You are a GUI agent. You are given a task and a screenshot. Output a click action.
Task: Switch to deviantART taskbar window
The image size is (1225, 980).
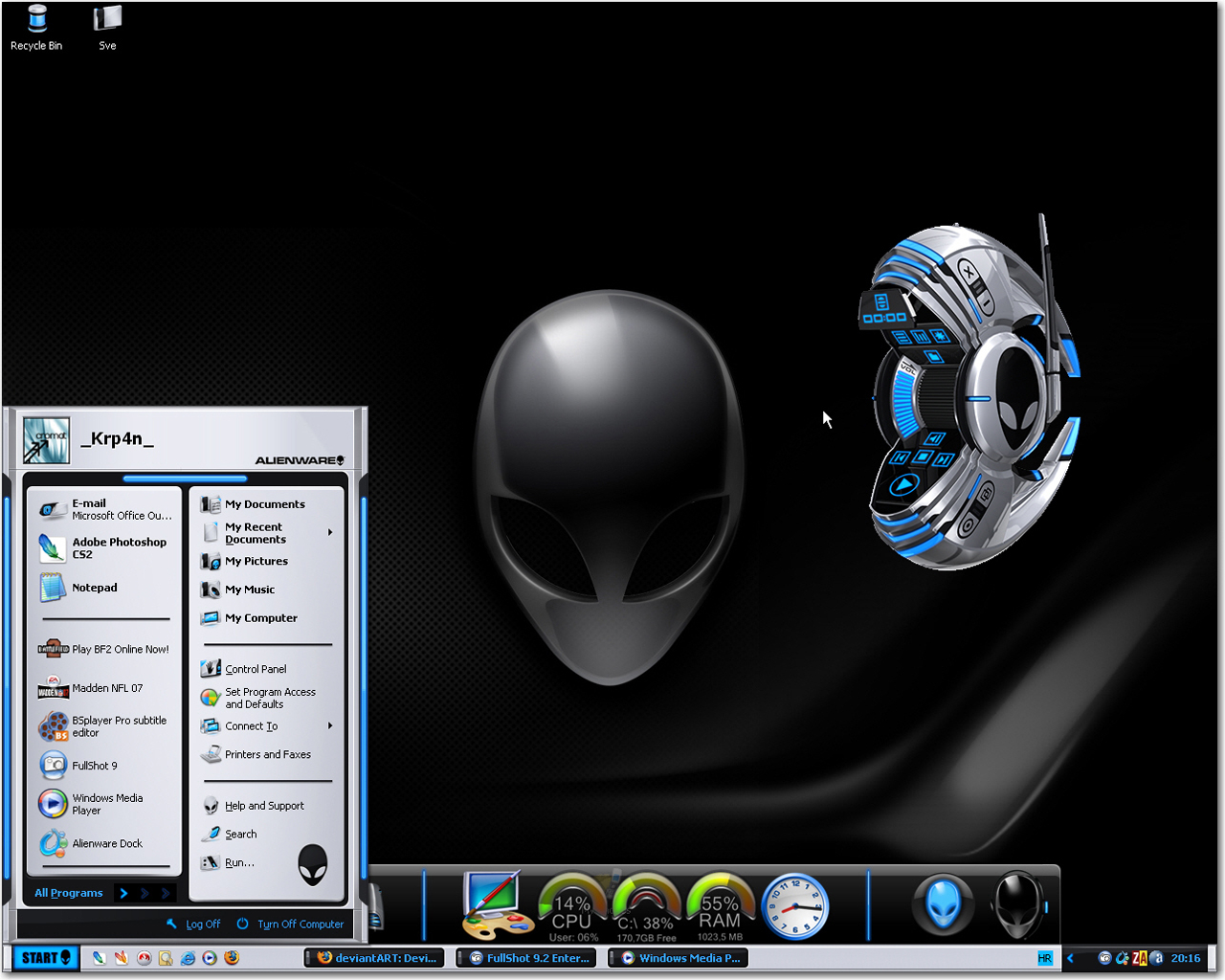click(x=375, y=958)
